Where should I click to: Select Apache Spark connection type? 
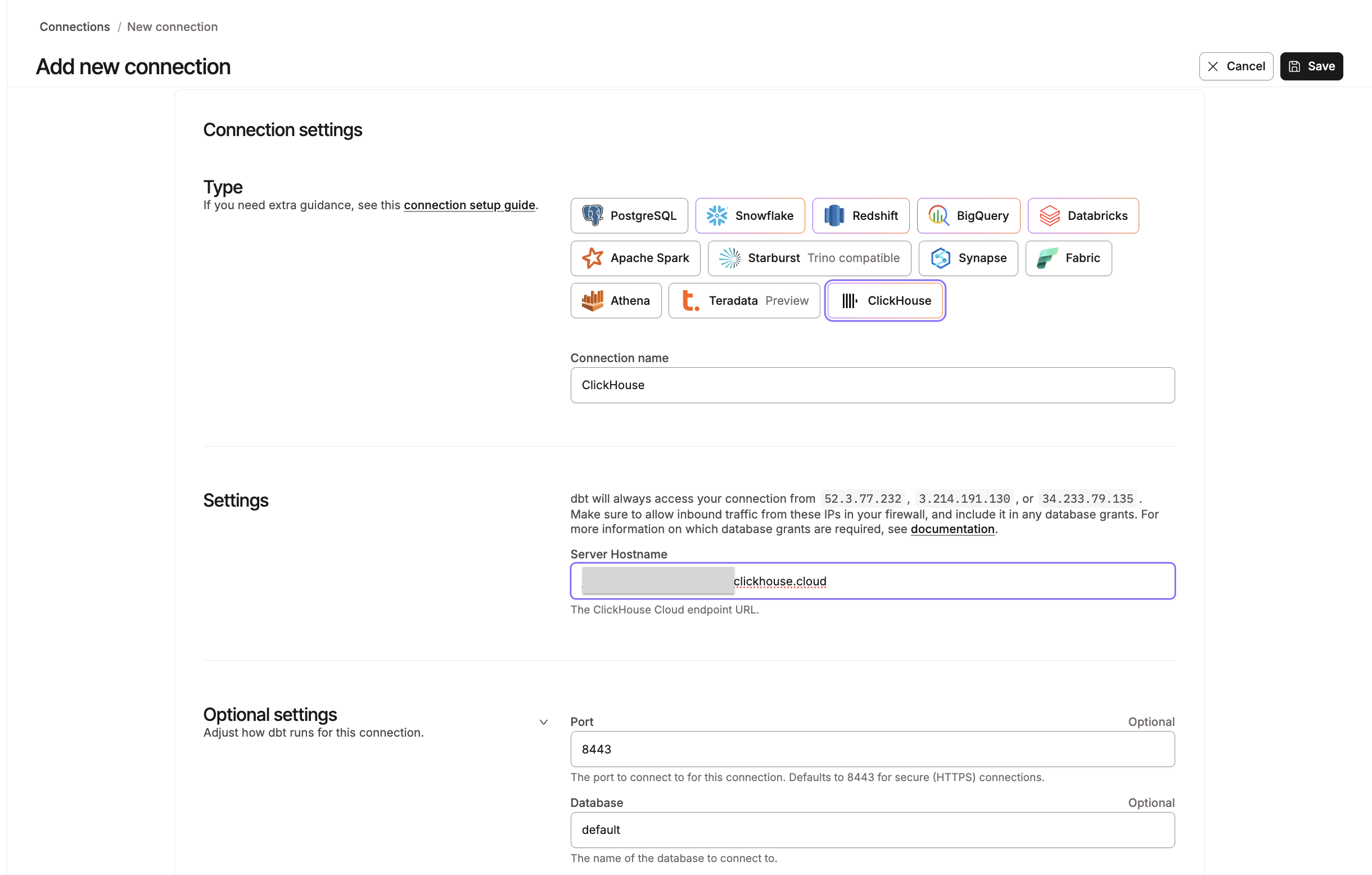[x=635, y=258]
